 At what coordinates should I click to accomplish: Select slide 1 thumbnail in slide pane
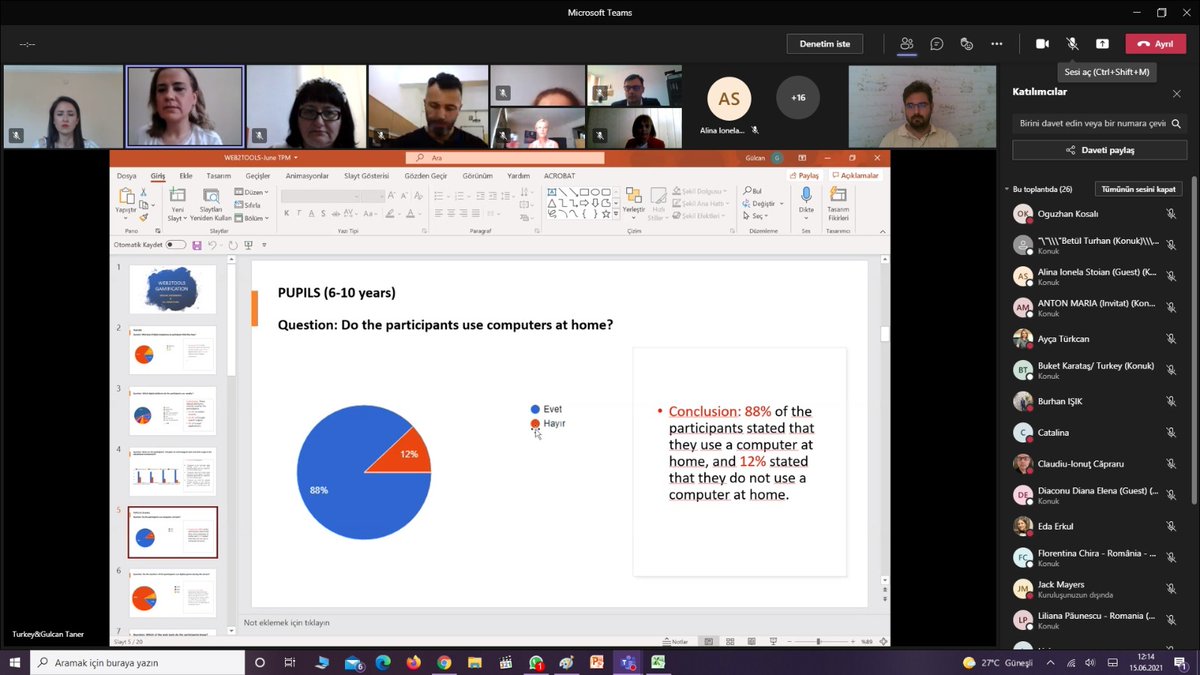pos(173,290)
